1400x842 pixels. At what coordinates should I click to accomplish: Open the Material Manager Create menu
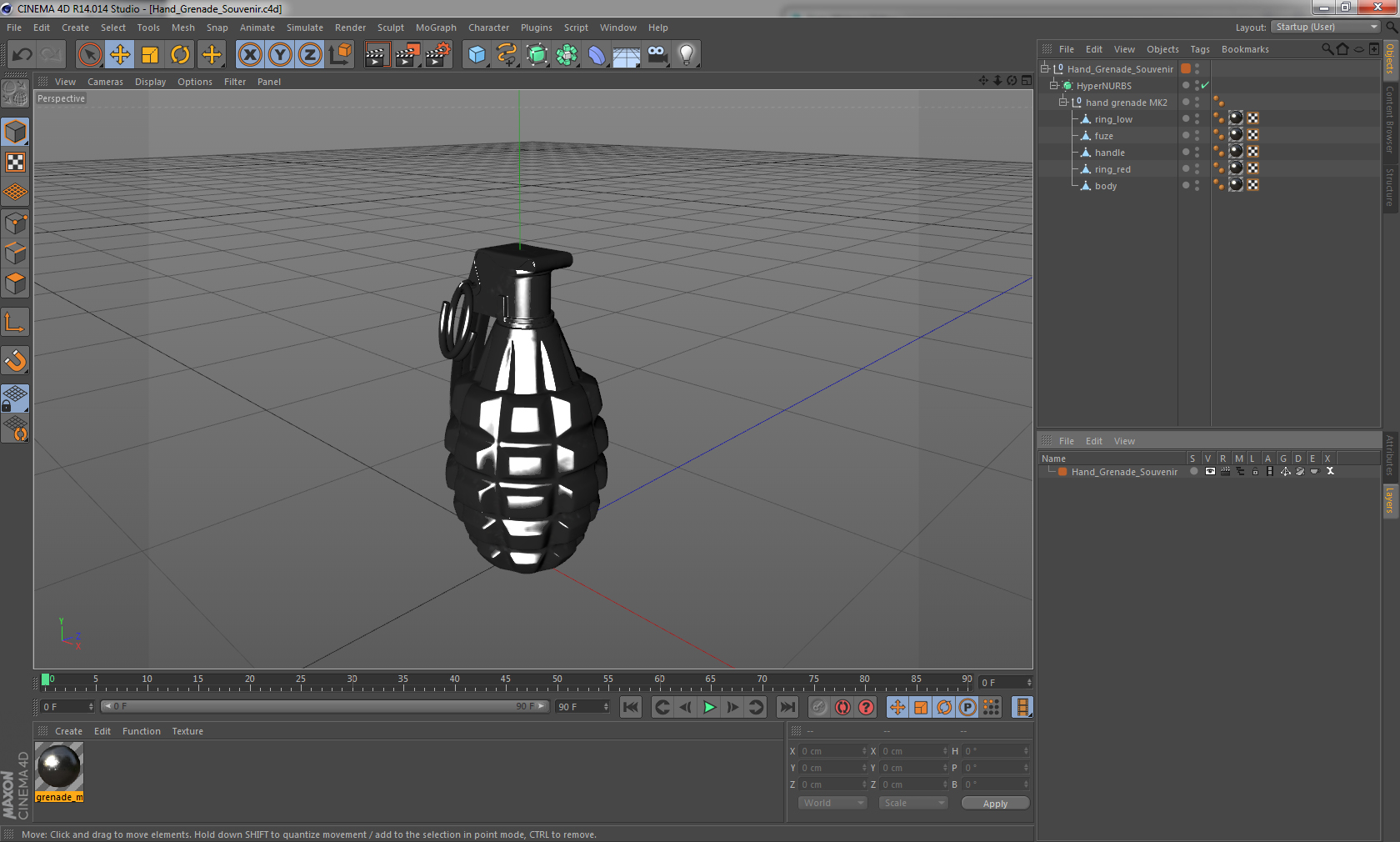coord(68,731)
